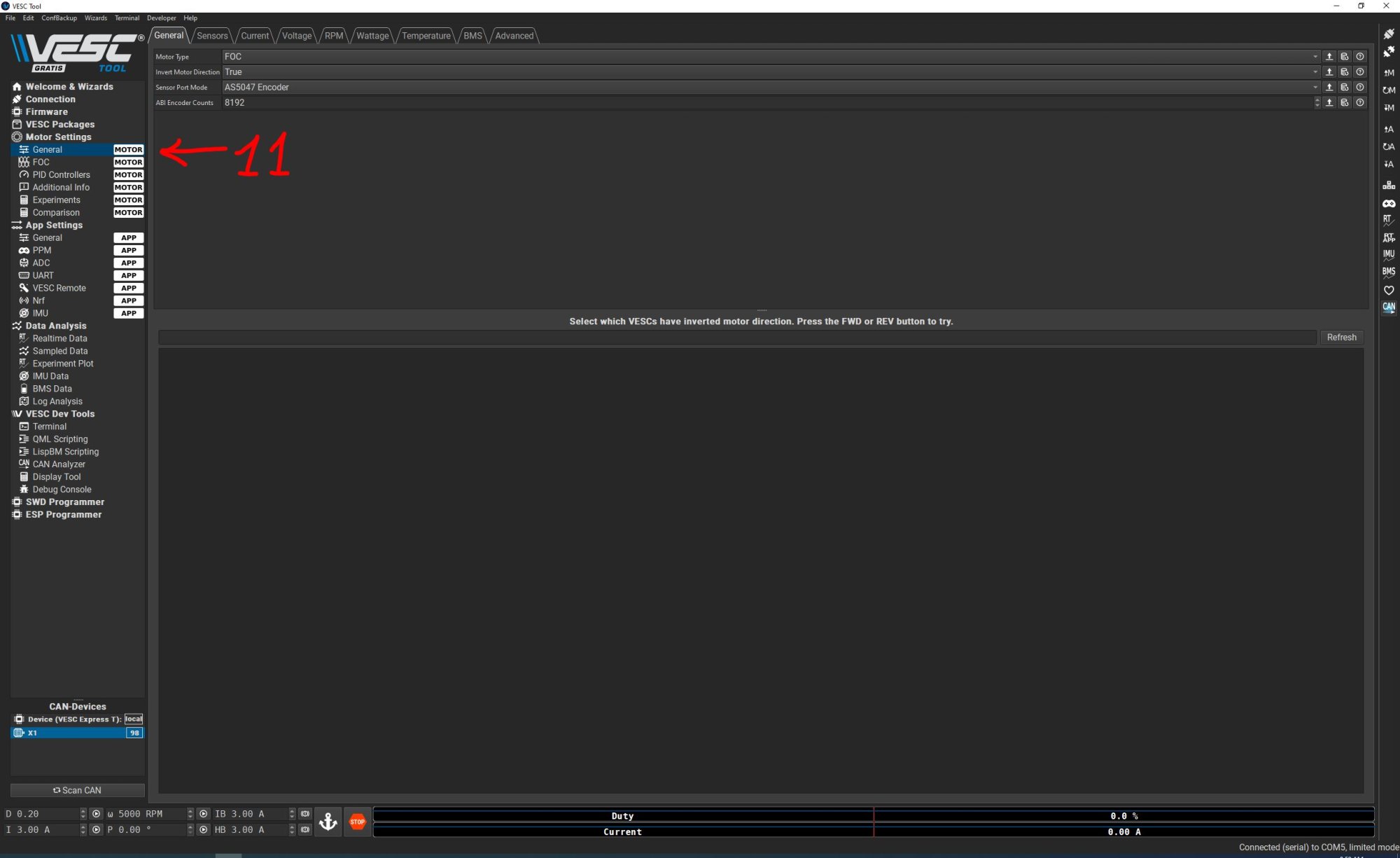Click the write app configuration icon
The width and height of the screenshot is (1400, 858).
pyautogui.click(x=1389, y=164)
